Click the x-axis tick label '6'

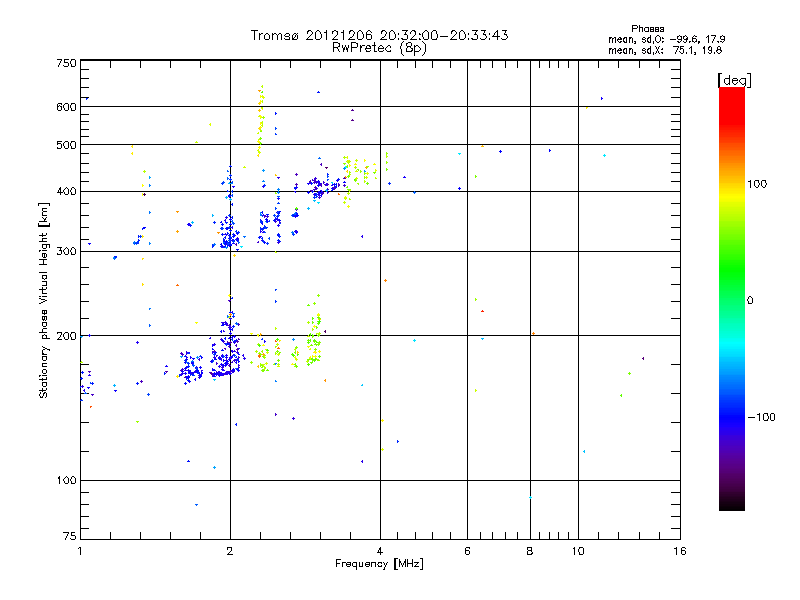(x=467, y=551)
